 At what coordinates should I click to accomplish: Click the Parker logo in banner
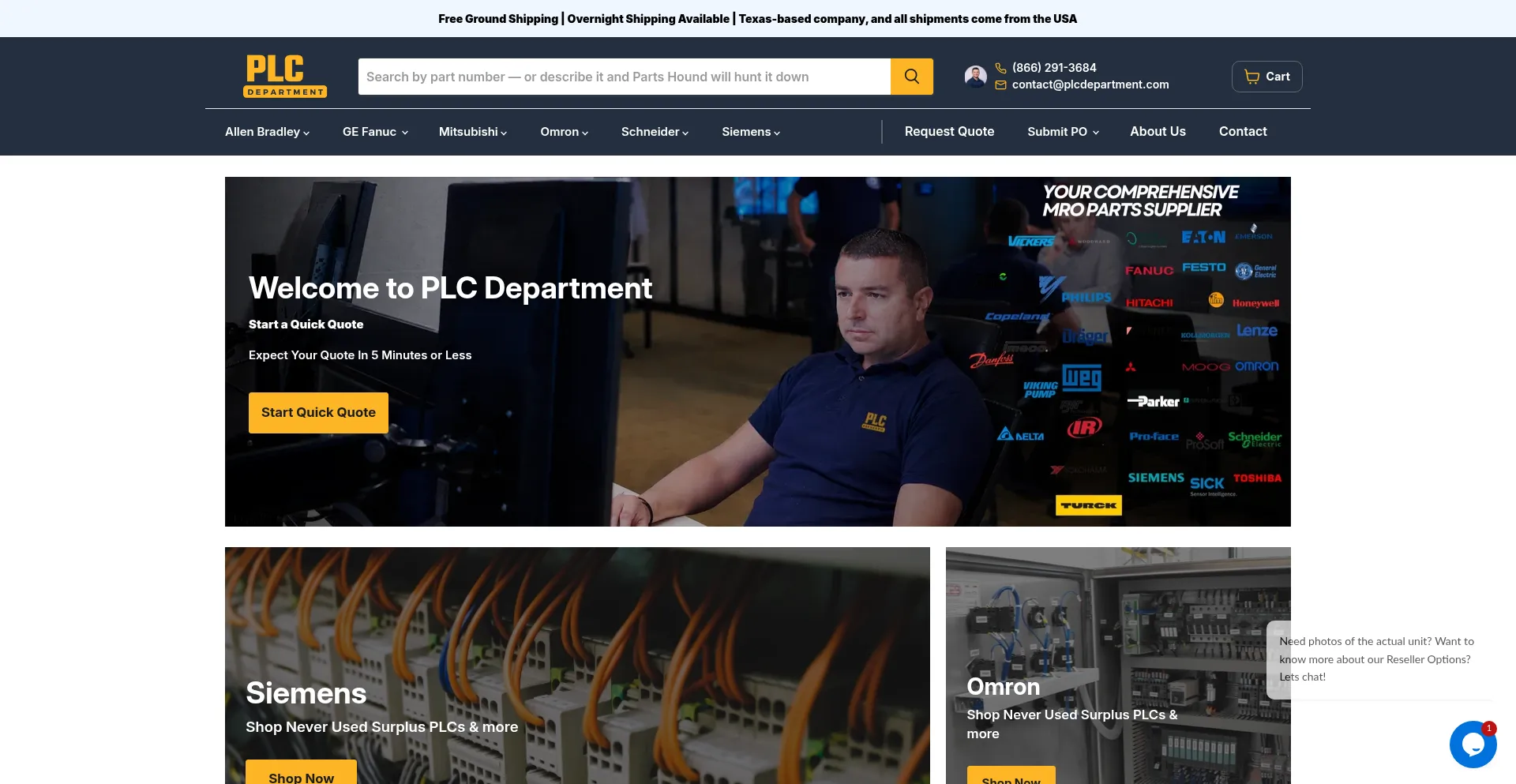(x=1154, y=402)
